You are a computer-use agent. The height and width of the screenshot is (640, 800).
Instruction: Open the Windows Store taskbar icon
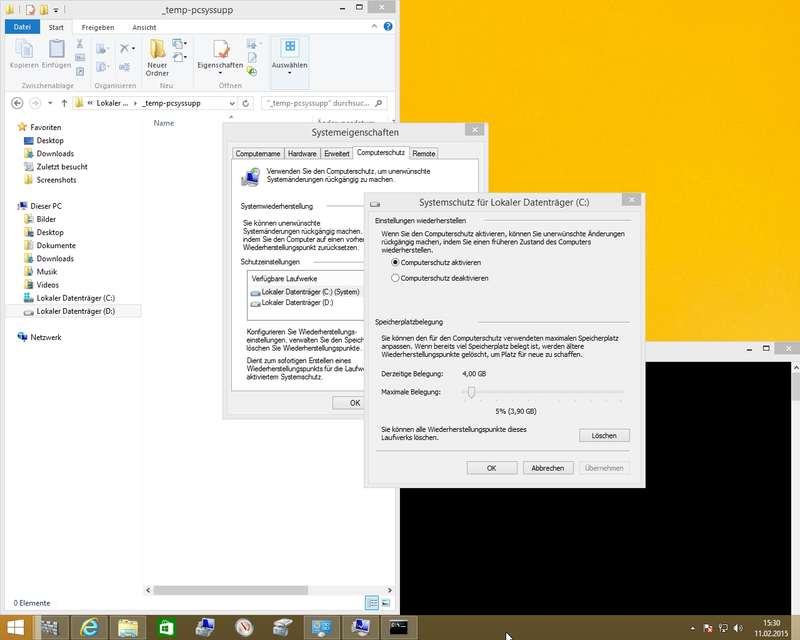(x=166, y=627)
